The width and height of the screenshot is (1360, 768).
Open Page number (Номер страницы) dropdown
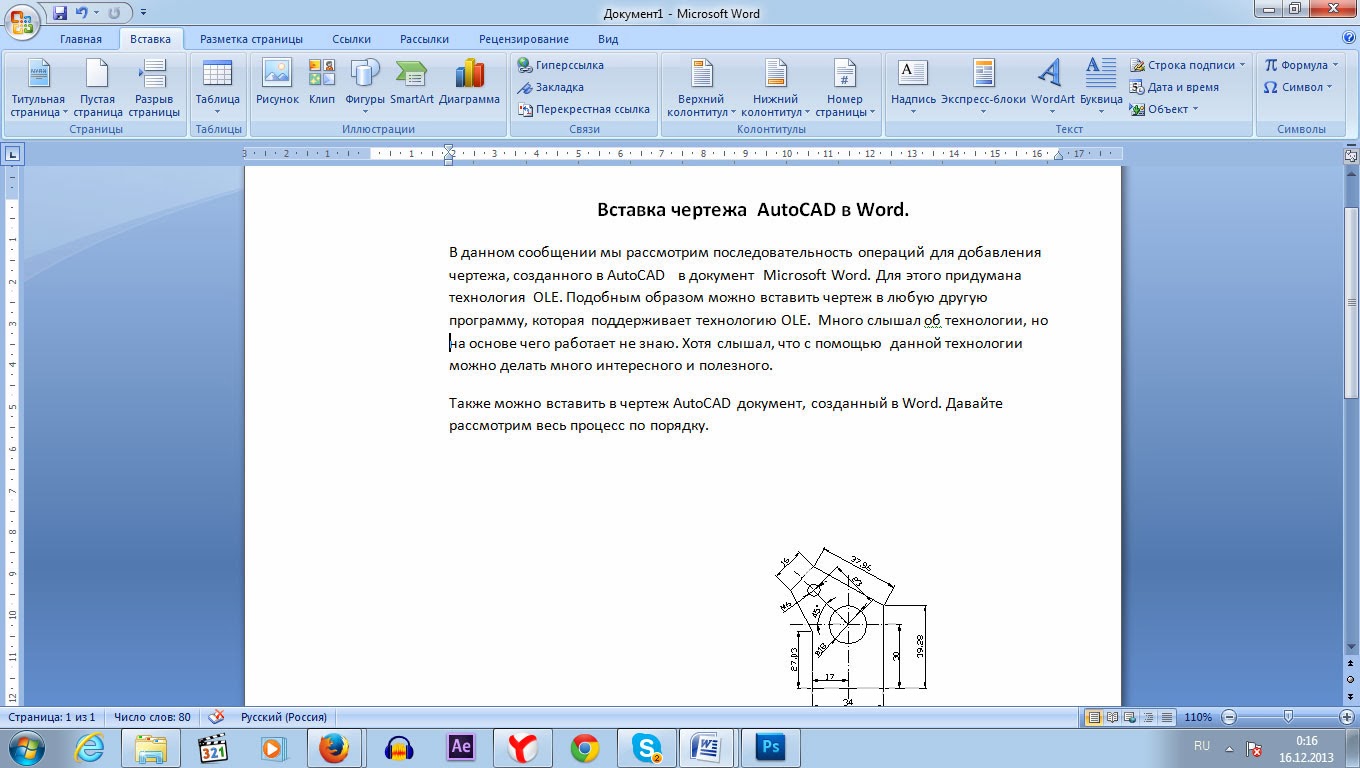[x=845, y=88]
